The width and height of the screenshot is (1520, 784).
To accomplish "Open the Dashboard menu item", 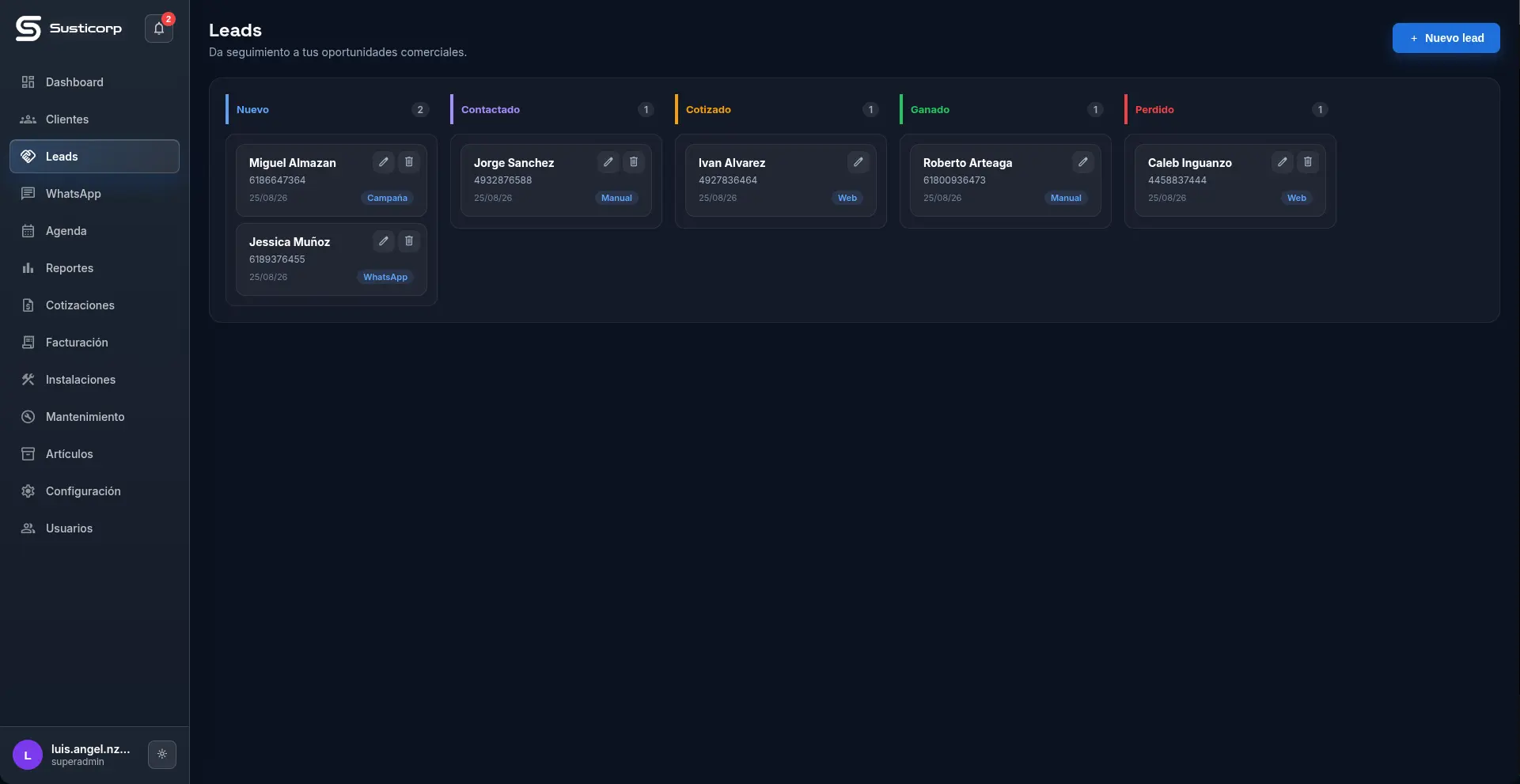I will [94, 82].
